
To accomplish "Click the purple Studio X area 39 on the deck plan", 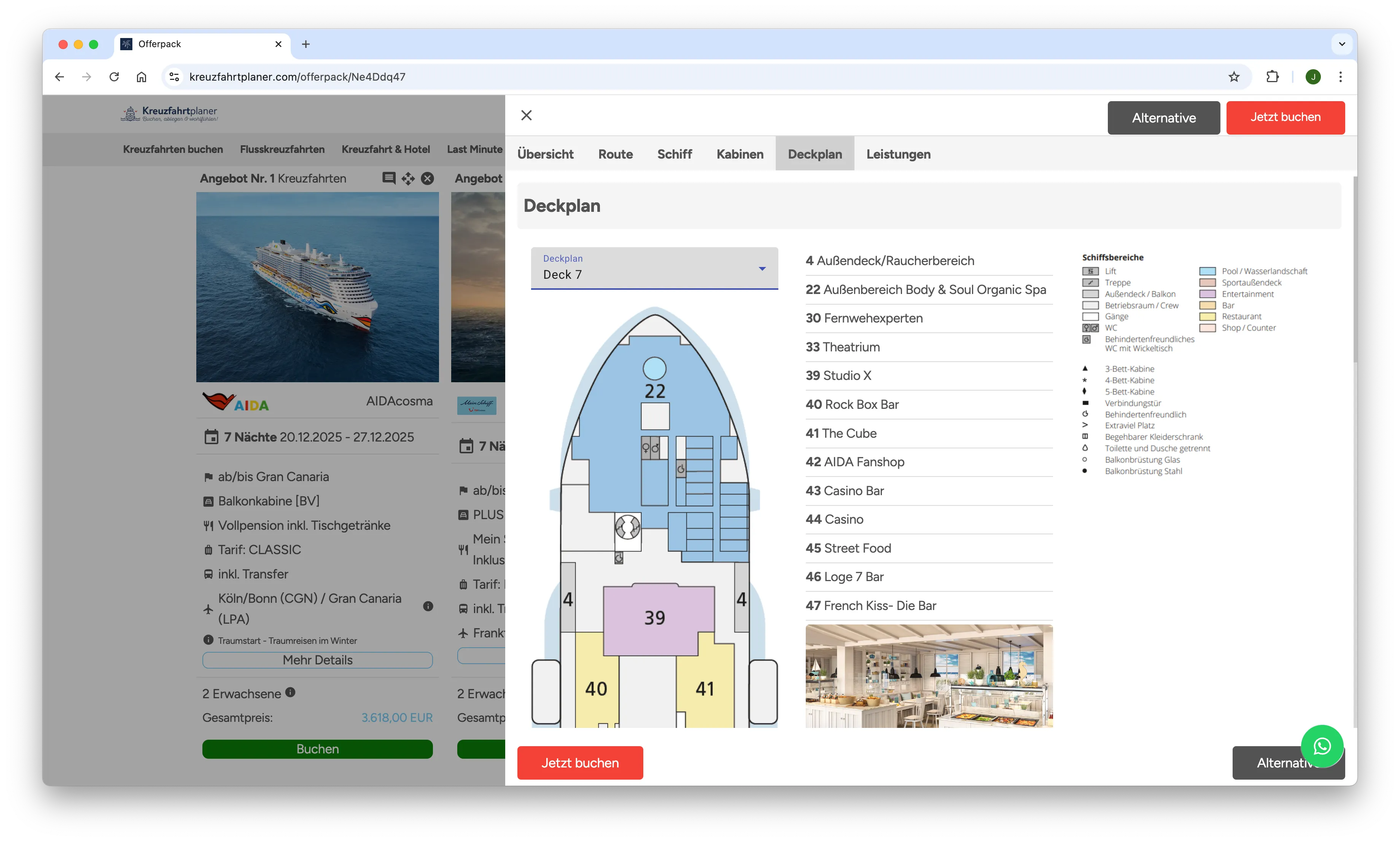I will point(654,618).
